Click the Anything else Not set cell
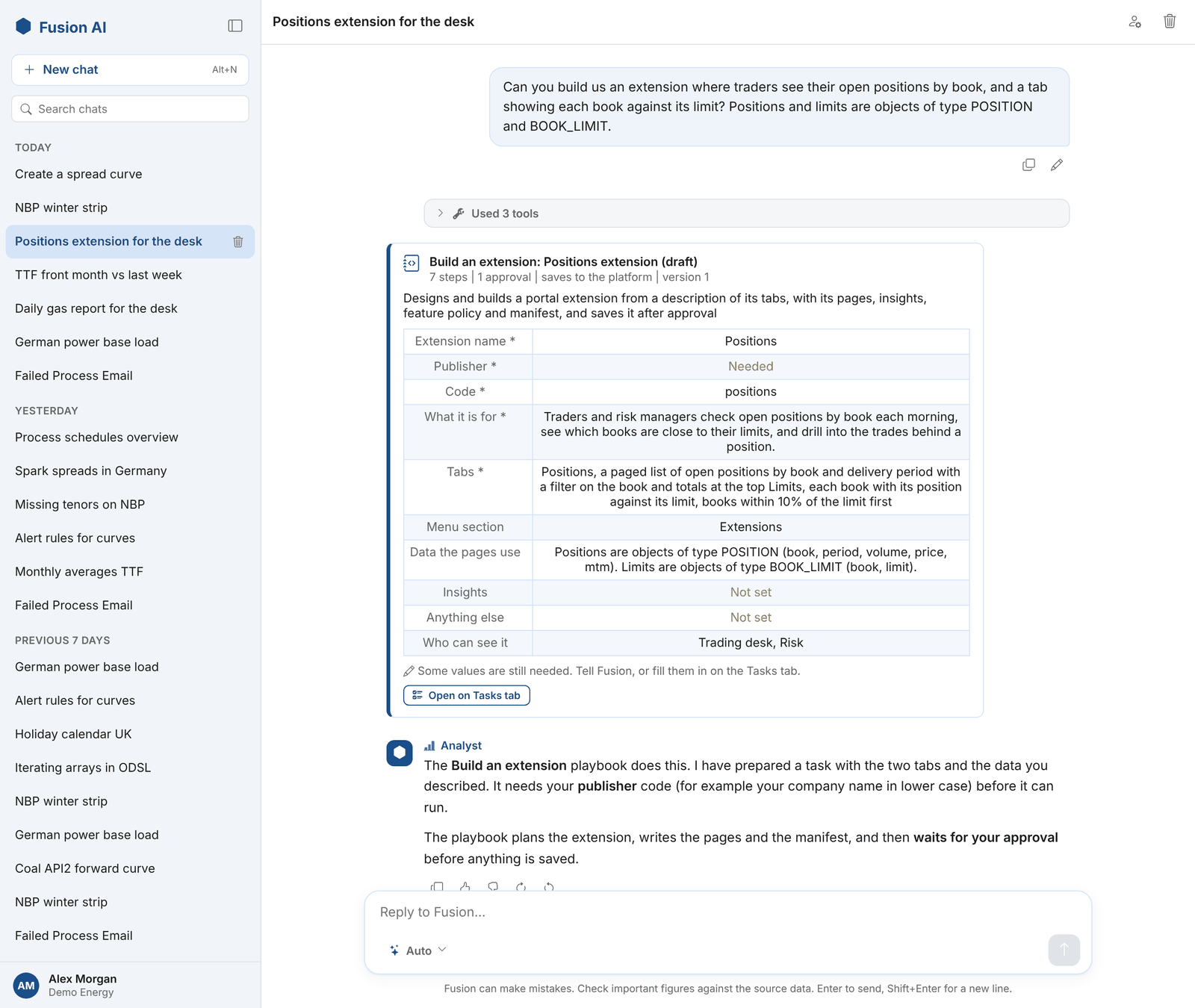This screenshot has width=1195, height=1008. pyautogui.click(x=751, y=617)
